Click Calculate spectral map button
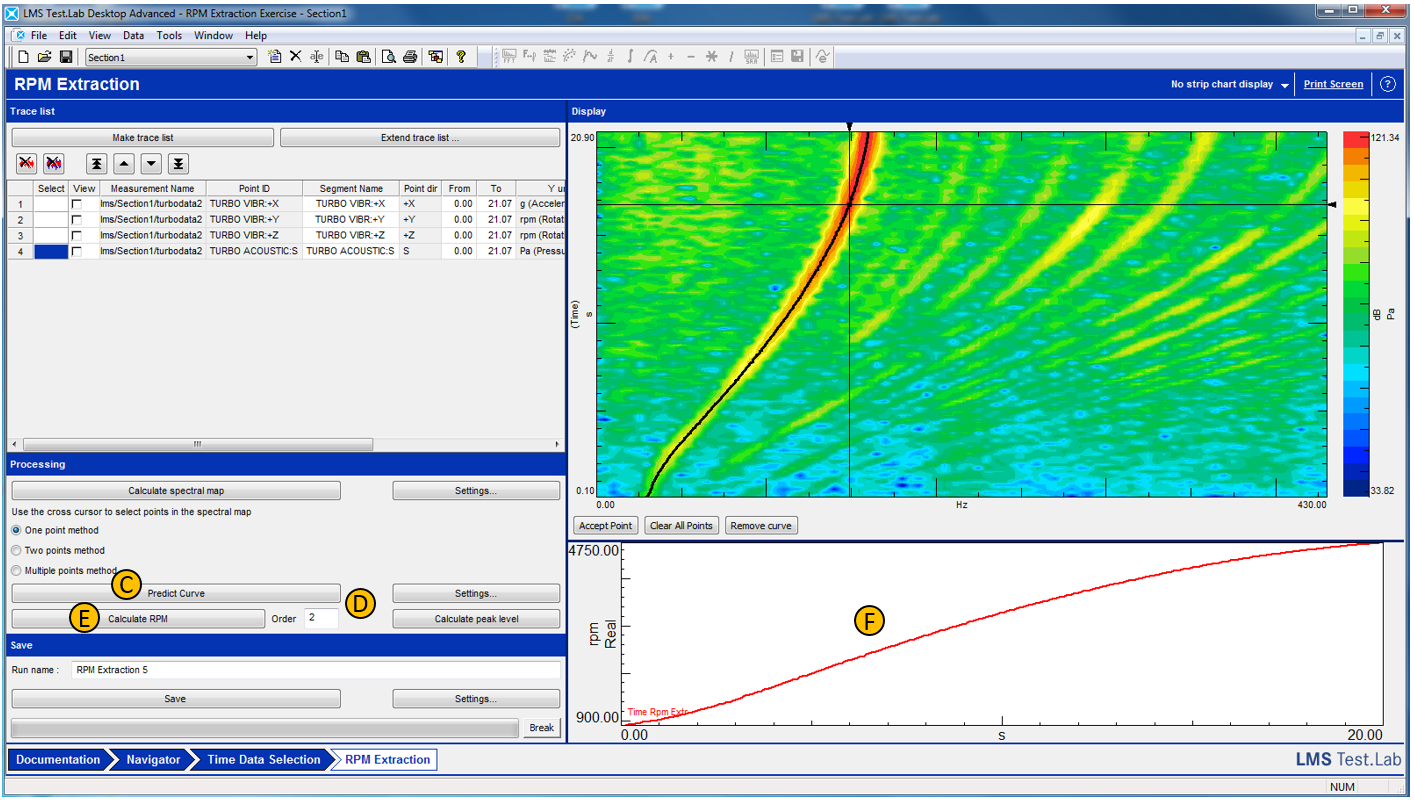 tap(176, 491)
